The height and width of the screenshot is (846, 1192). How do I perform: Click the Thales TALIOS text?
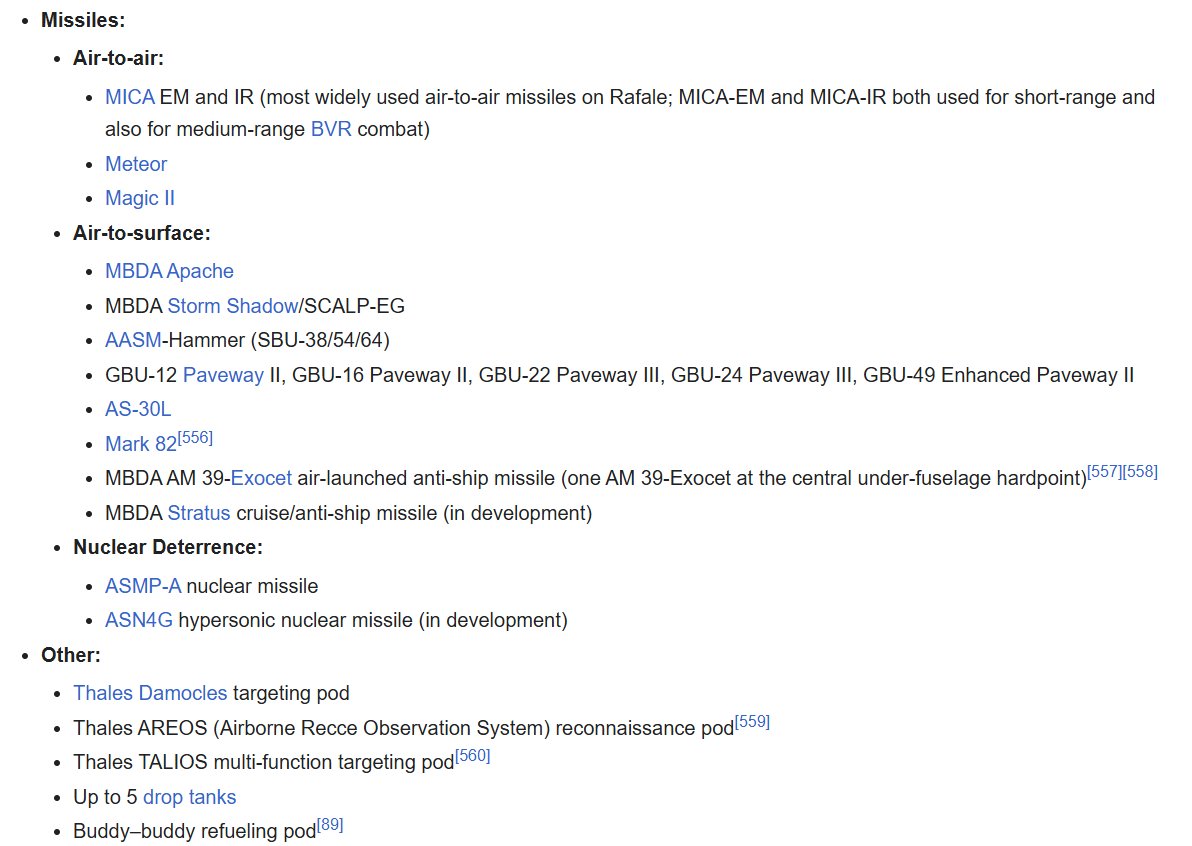coord(140,762)
